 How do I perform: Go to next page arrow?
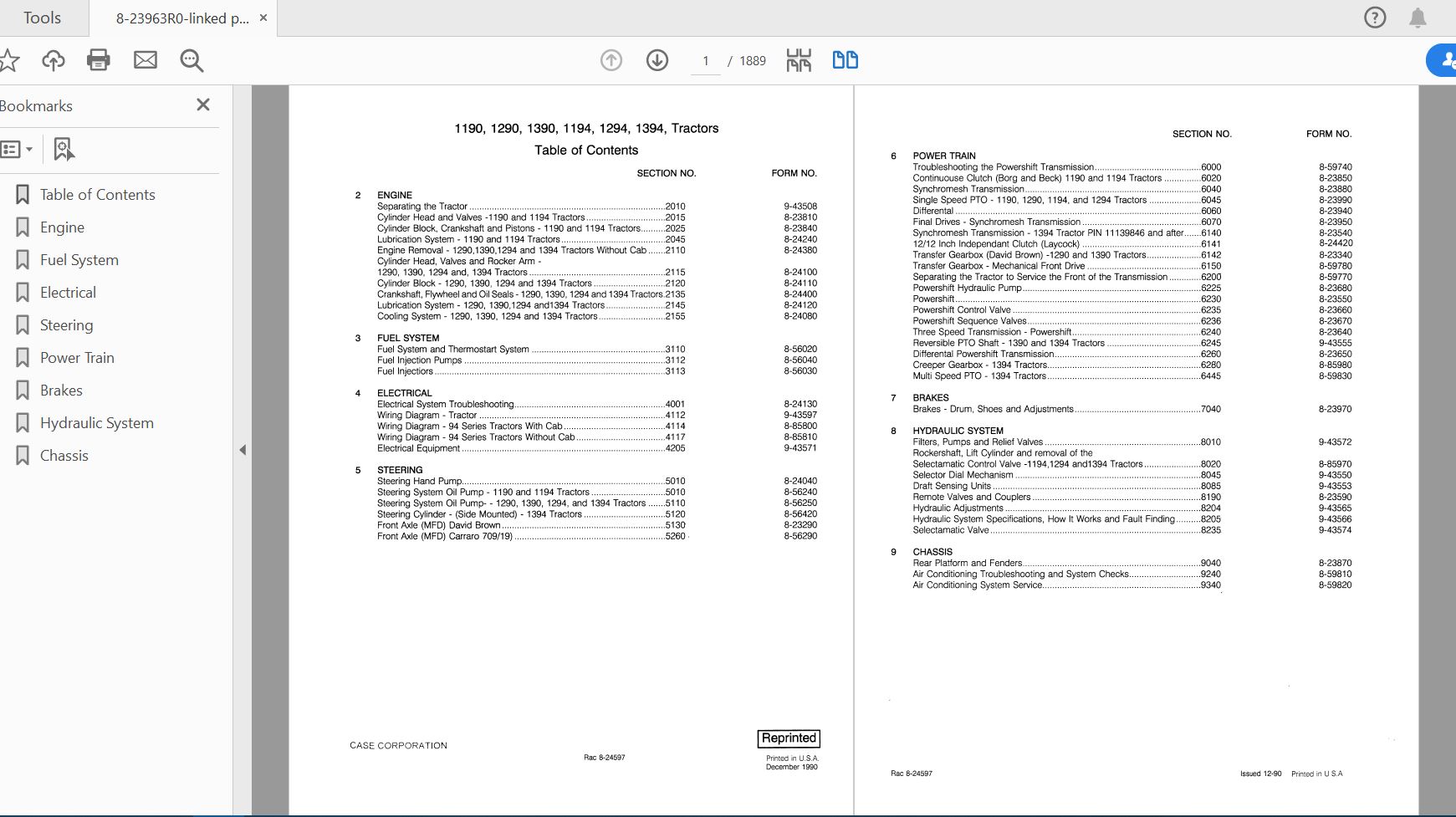[657, 60]
